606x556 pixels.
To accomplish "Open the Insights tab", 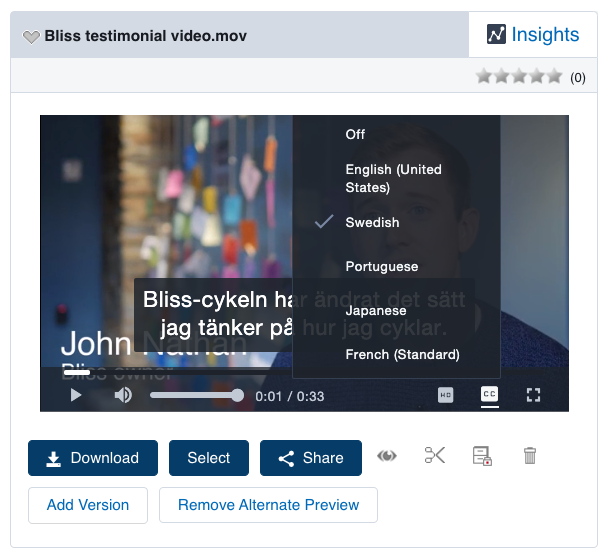I will (533, 34).
